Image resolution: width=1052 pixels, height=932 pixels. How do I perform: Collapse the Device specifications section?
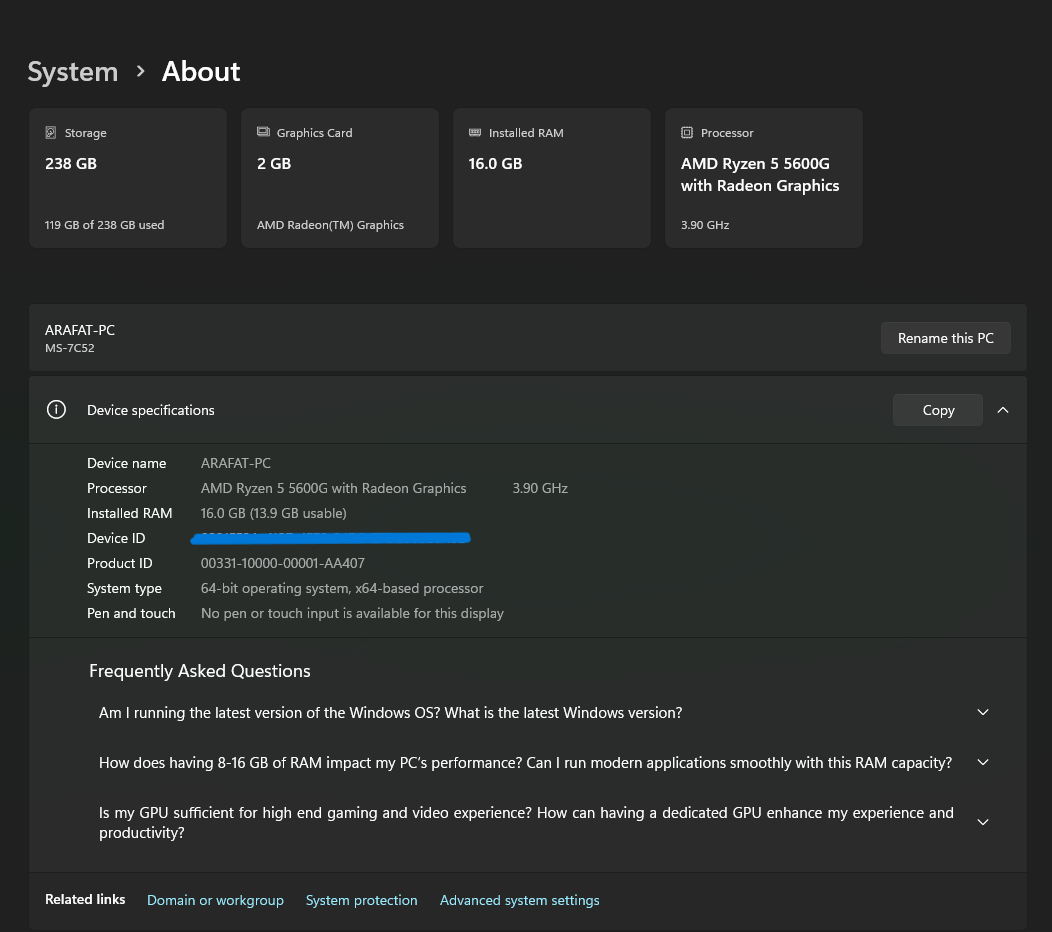tap(1003, 410)
